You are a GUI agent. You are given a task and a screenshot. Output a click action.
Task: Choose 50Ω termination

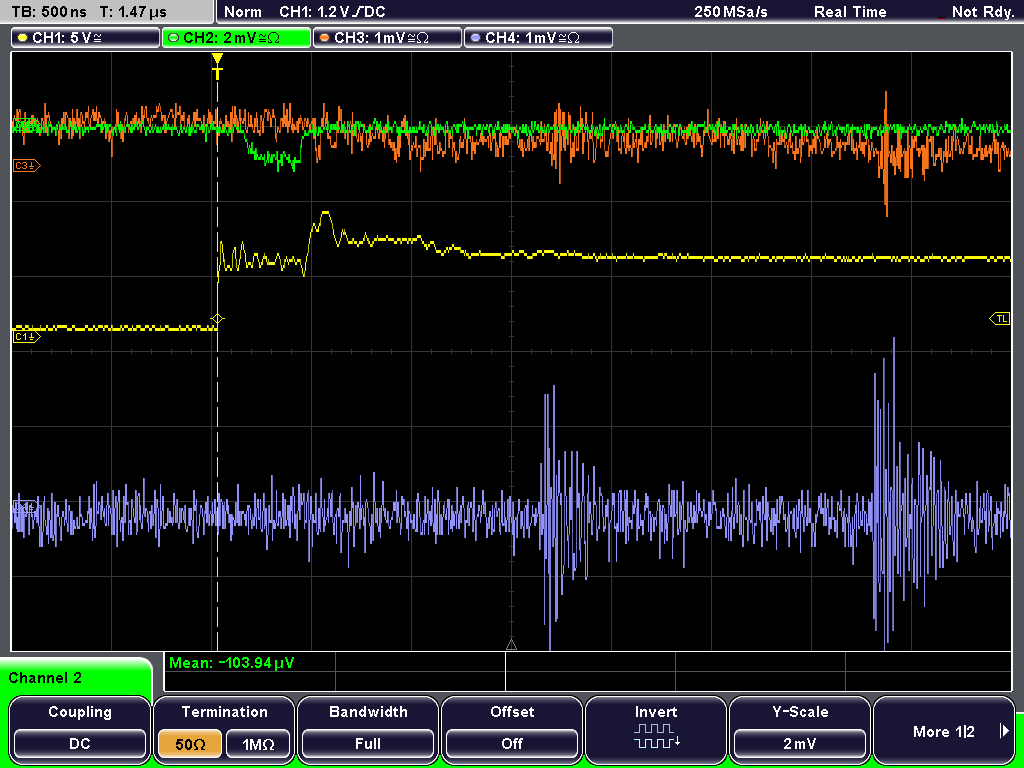(190, 744)
